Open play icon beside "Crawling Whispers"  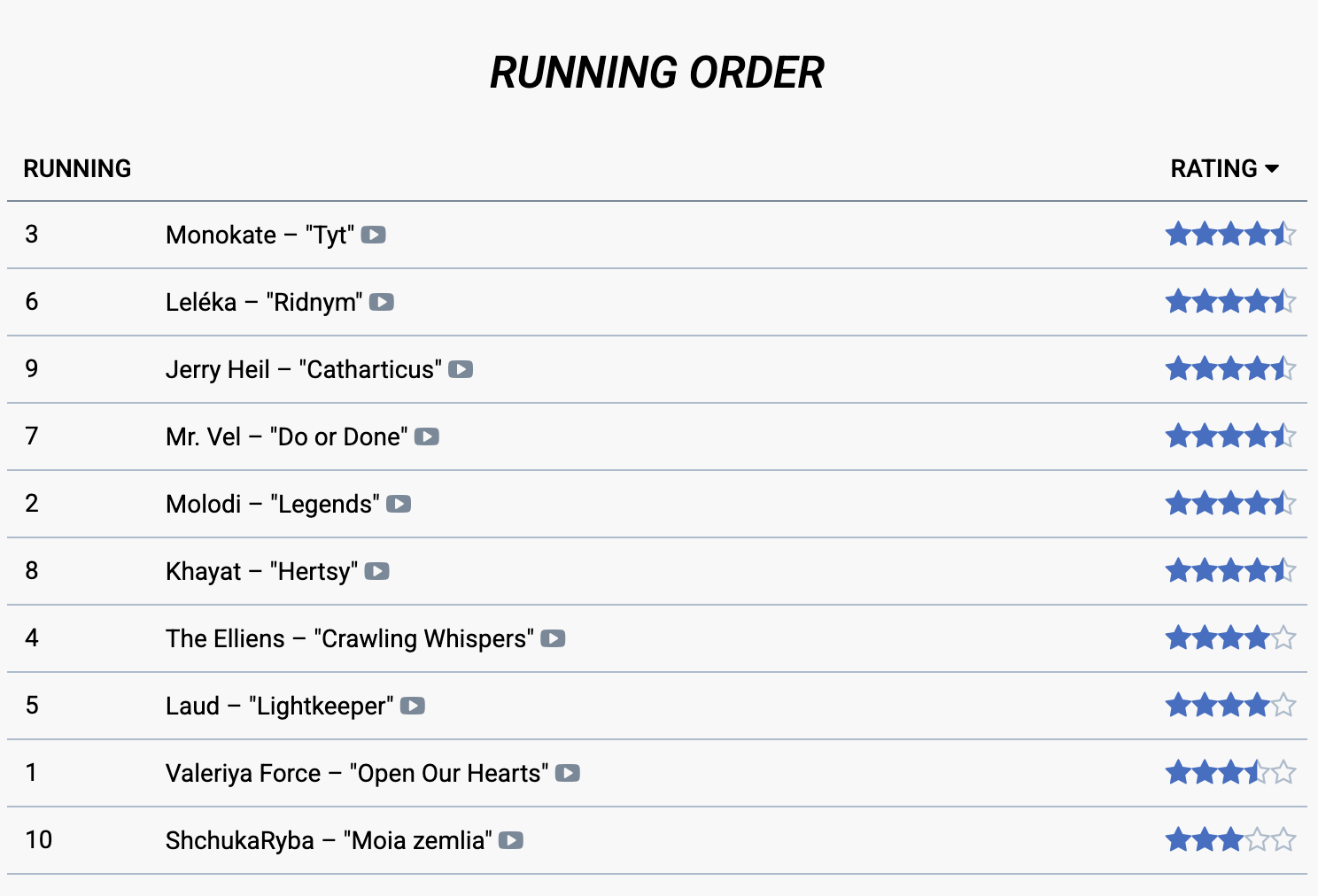(x=553, y=639)
